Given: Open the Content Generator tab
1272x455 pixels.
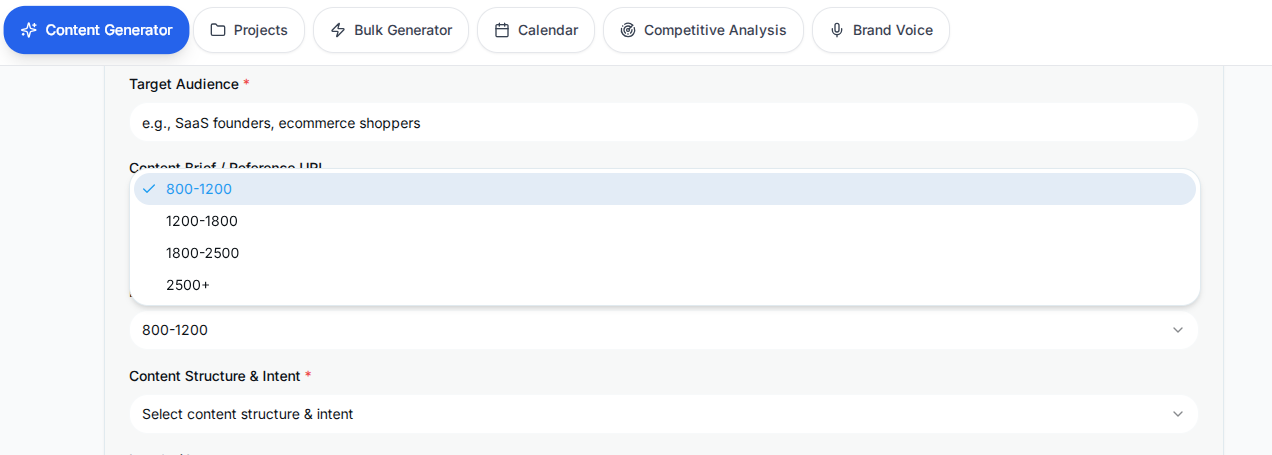Looking at the screenshot, I should click(x=96, y=30).
